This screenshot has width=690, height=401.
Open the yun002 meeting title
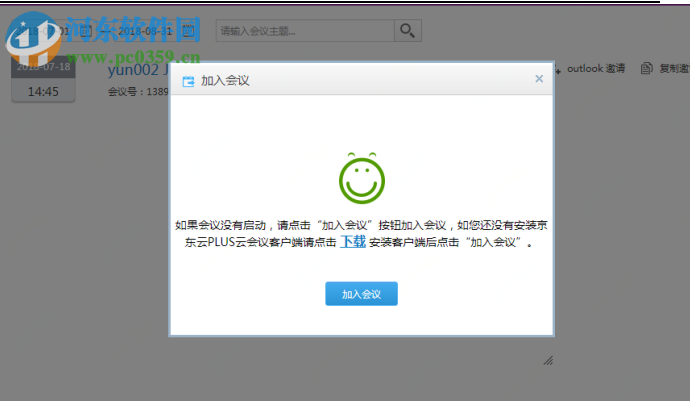point(138,70)
